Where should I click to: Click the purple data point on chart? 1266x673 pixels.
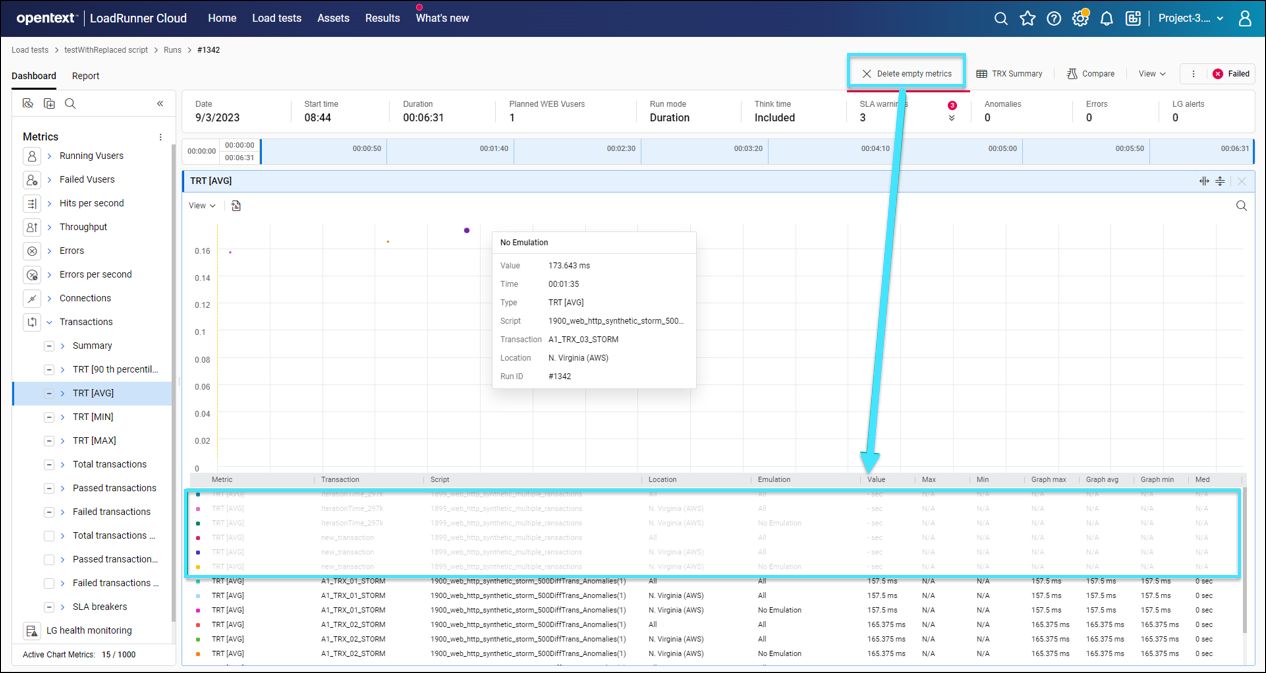[x=466, y=231]
